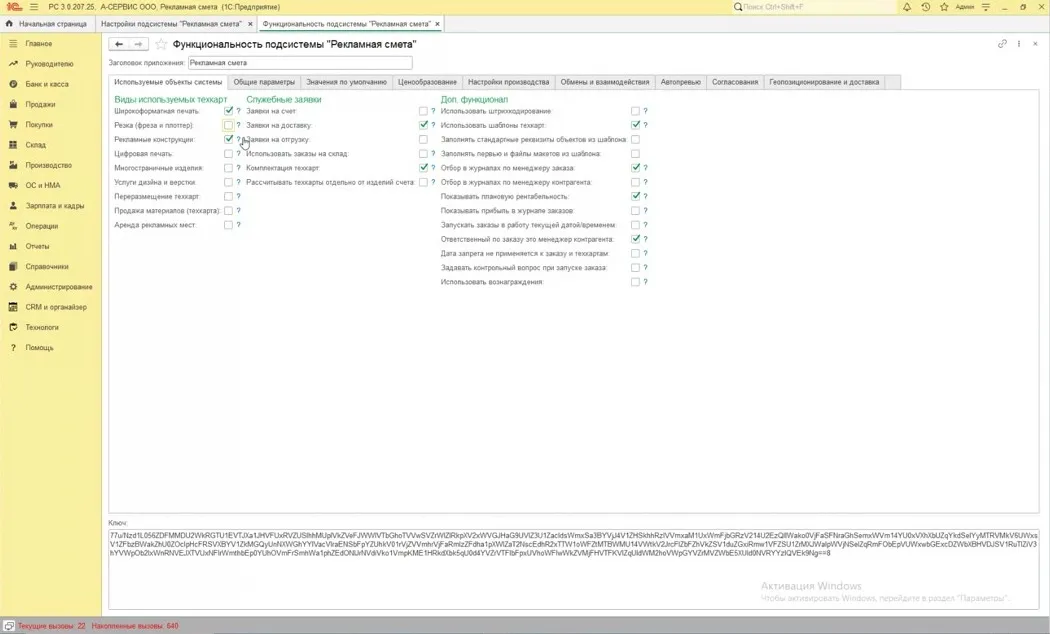The height and width of the screenshot is (634, 1050).
Task: Open the Продажи section
Action: click(x=40, y=104)
